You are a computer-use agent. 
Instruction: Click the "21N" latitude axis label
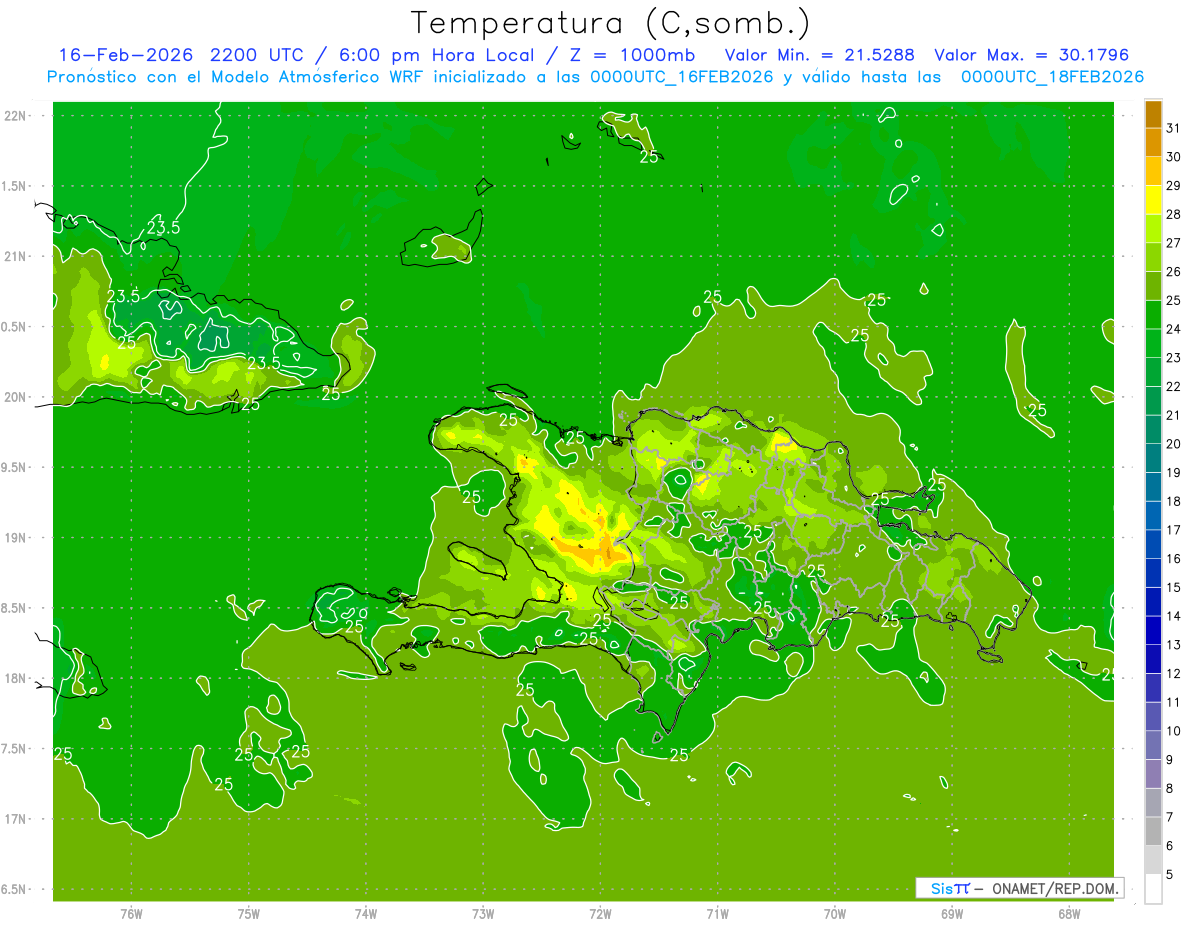[17, 257]
